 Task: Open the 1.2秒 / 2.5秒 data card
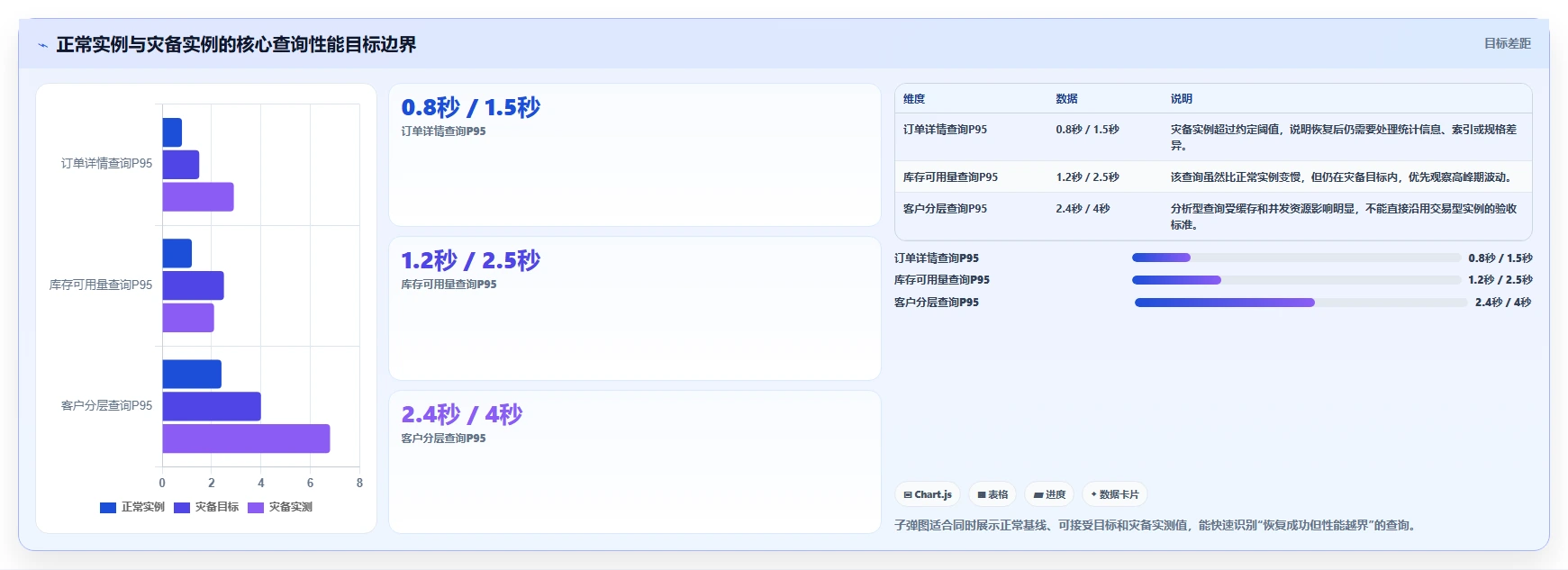pyautogui.click(x=635, y=308)
